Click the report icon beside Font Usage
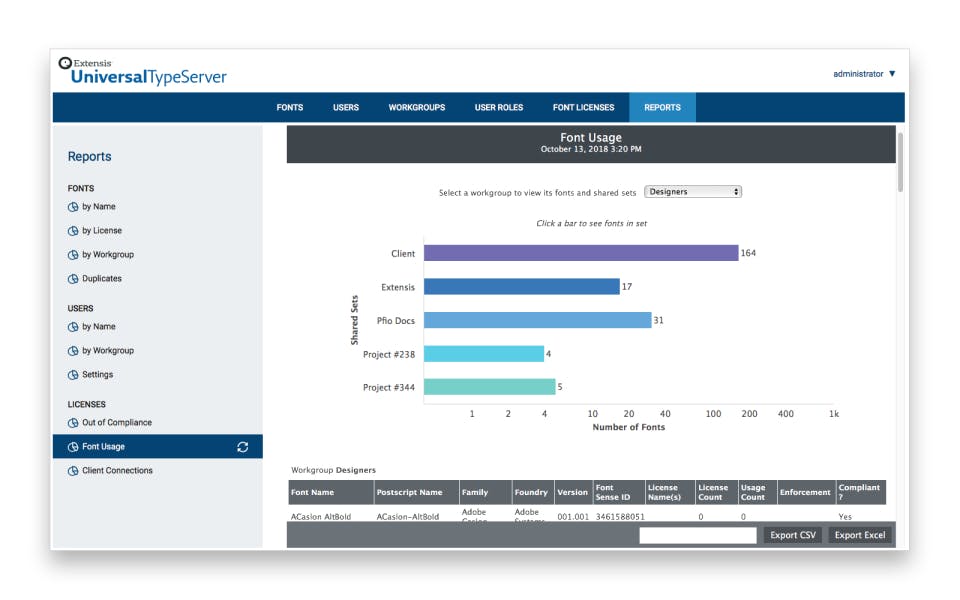The width and height of the screenshot is (960, 600). (x=73, y=447)
